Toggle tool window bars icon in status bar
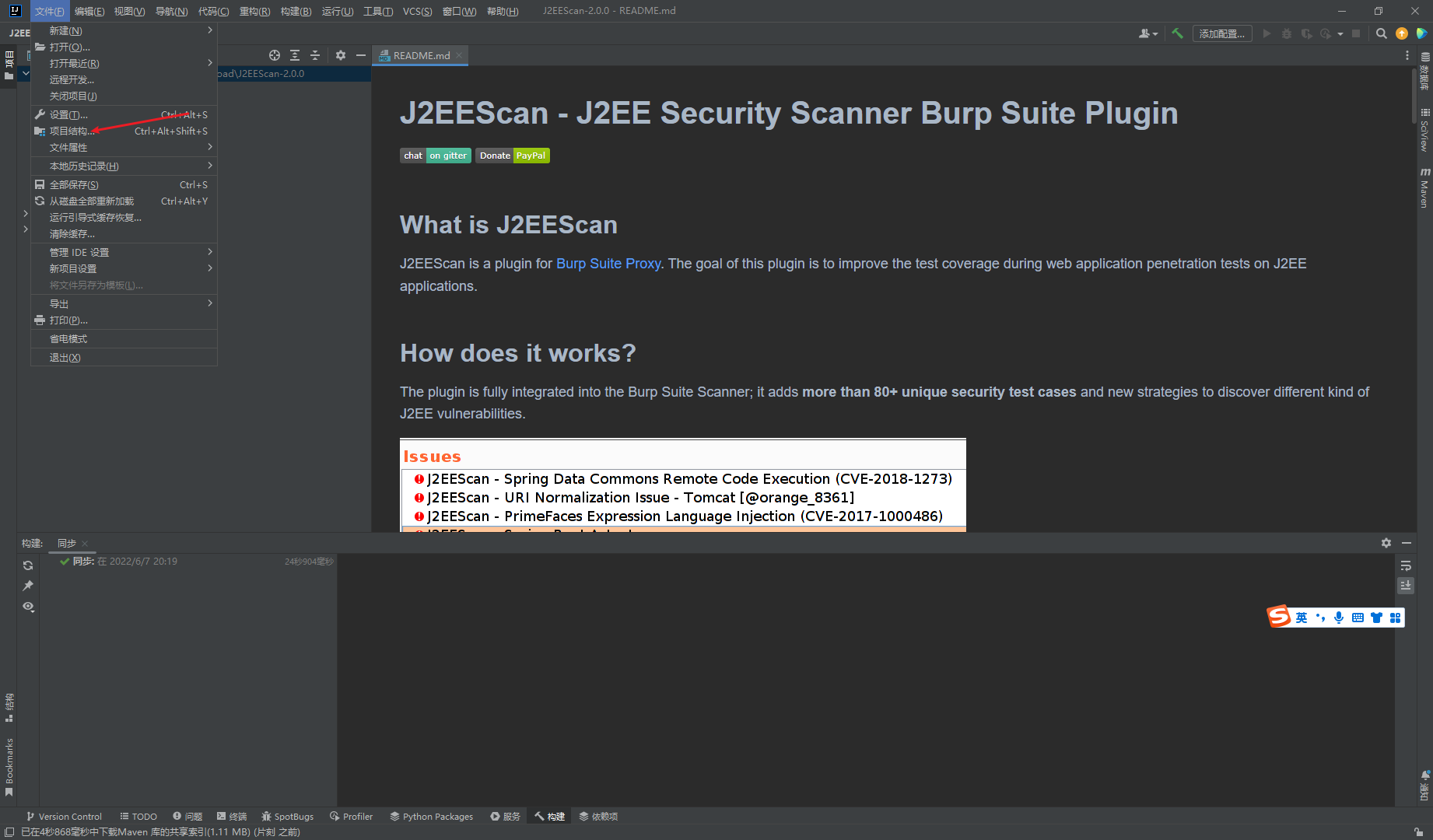Viewport: 1433px width, 840px height. point(9,832)
